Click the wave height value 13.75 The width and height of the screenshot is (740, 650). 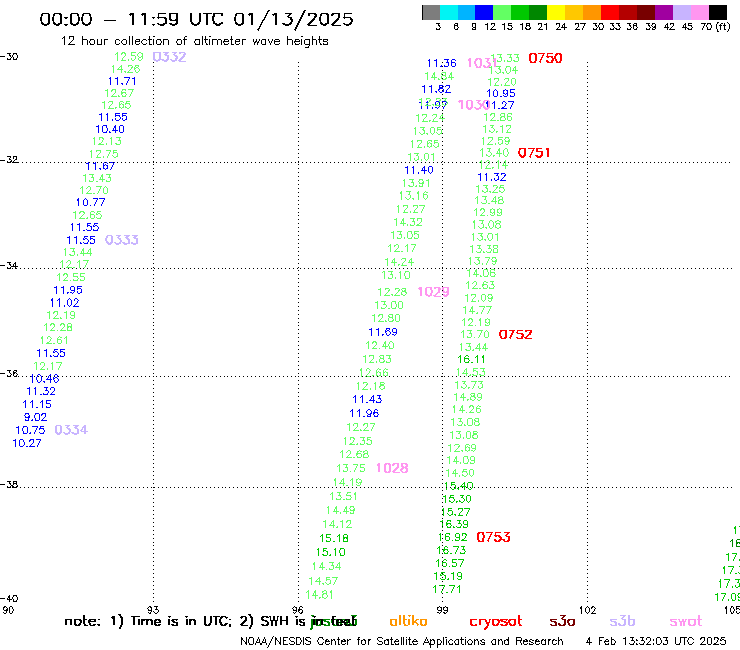pyautogui.click(x=351, y=468)
